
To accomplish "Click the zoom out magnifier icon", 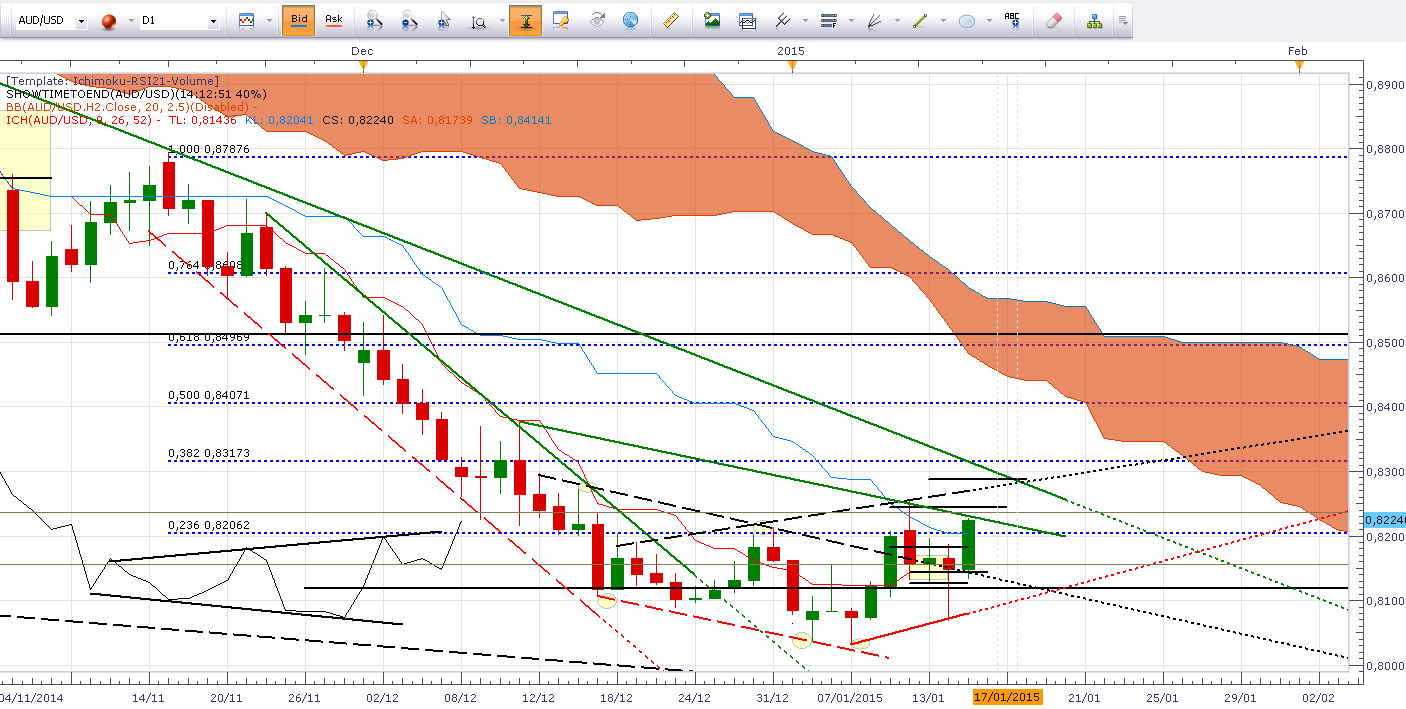I will (408, 20).
